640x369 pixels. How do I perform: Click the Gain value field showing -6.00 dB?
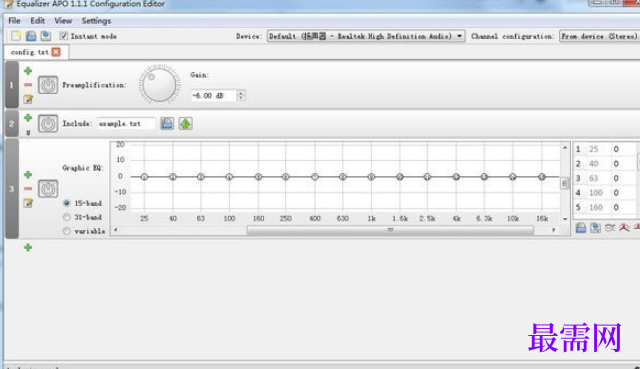tap(214, 96)
